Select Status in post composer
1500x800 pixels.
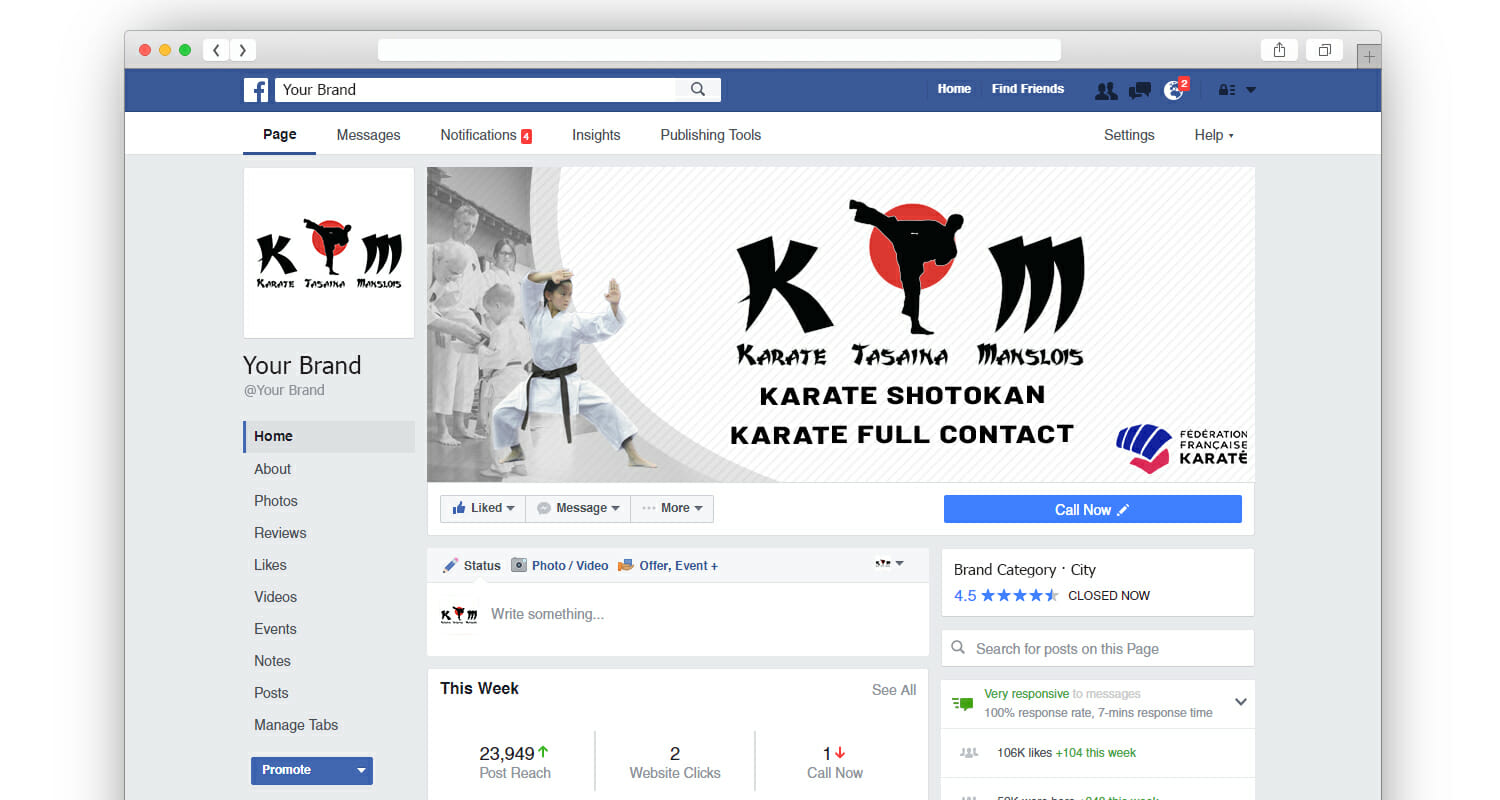coord(471,565)
